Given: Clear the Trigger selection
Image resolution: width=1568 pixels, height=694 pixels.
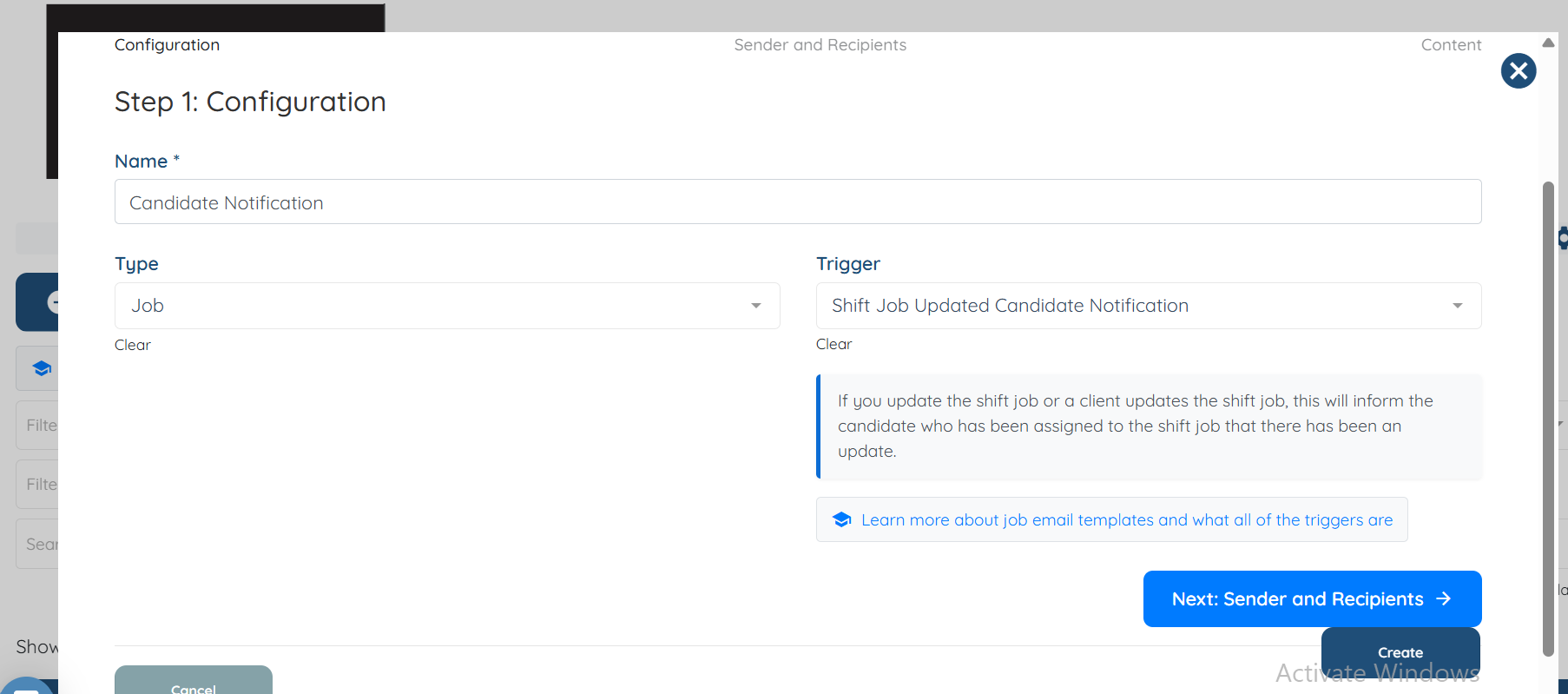Looking at the screenshot, I should pyautogui.click(x=833, y=344).
